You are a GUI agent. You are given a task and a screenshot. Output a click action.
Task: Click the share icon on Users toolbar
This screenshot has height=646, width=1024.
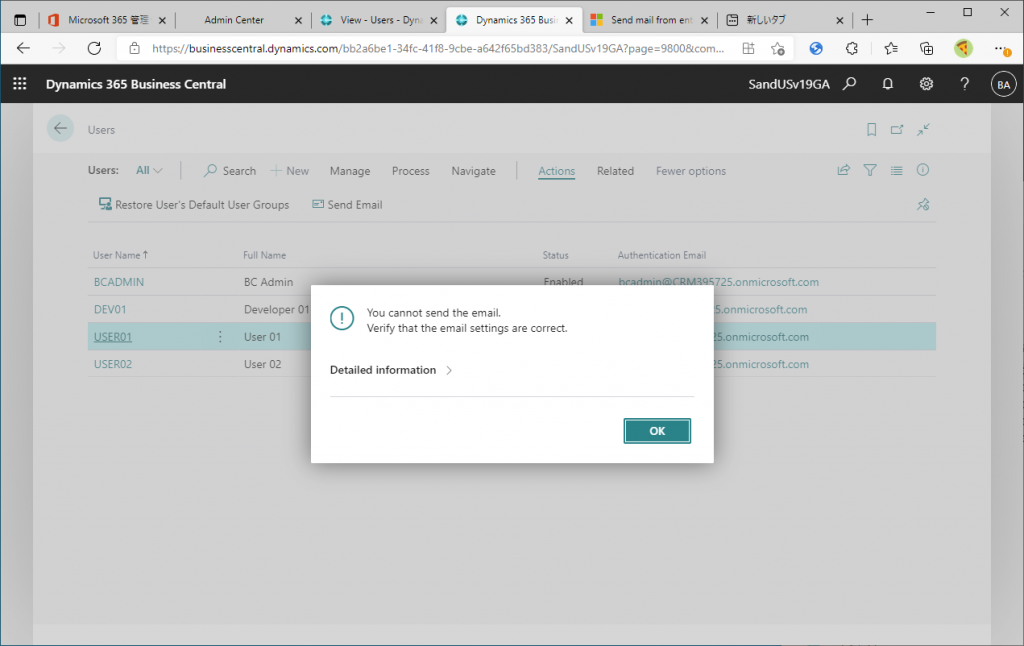point(844,170)
